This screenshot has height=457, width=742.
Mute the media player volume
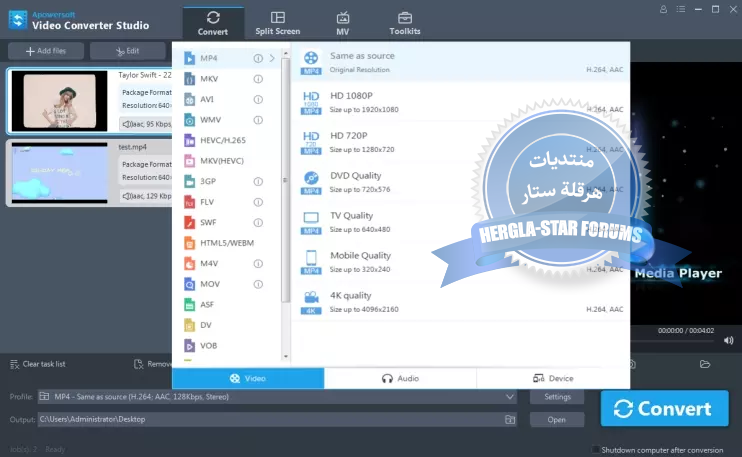pos(729,340)
